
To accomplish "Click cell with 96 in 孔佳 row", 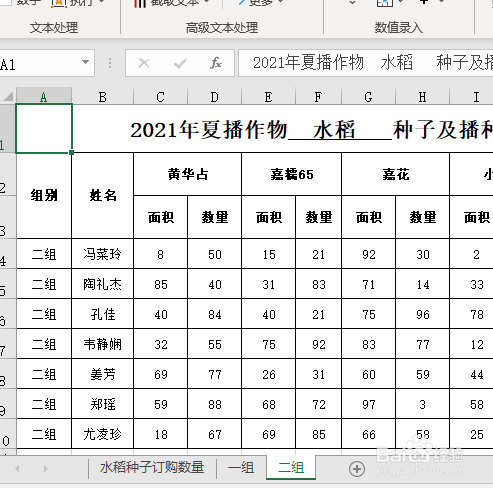I will tap(422, 314).
